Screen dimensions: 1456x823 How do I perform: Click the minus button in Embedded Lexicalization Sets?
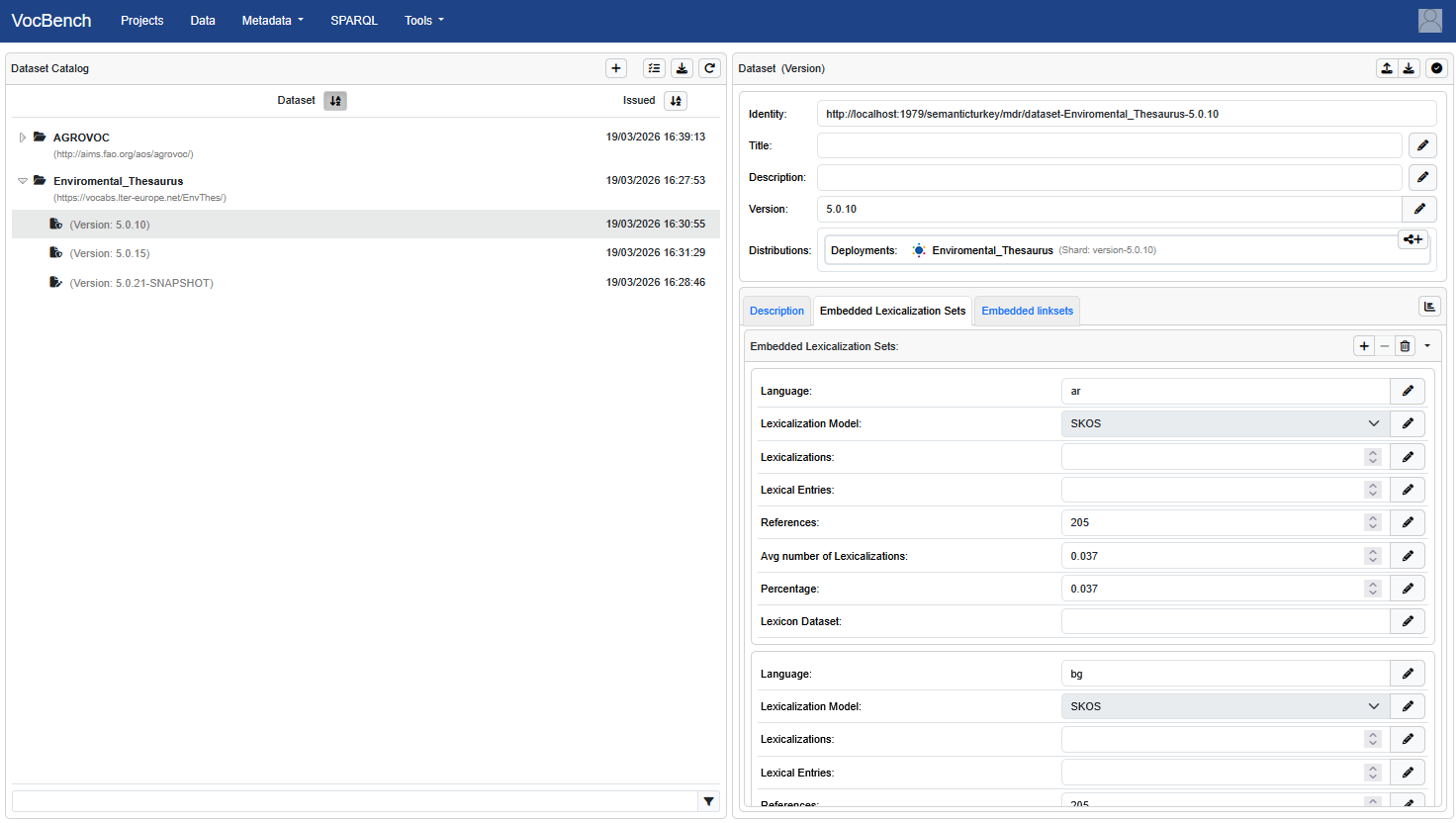(x=1385, y=346)
